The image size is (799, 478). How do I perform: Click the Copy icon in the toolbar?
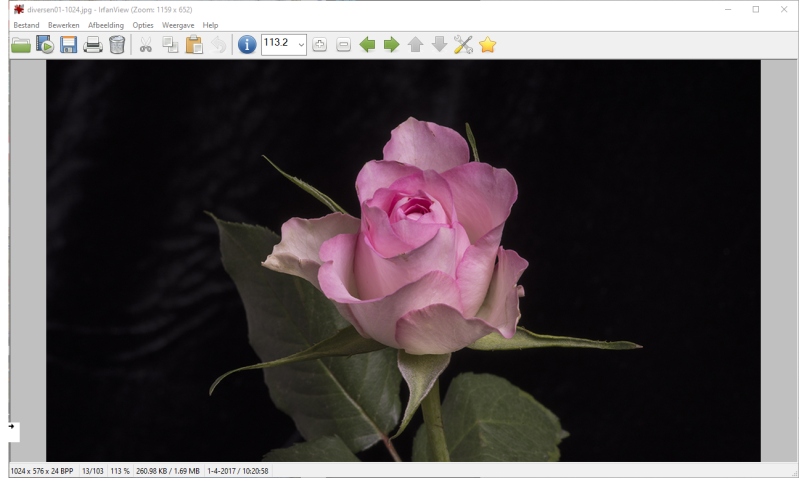click(x=170, y=45)
